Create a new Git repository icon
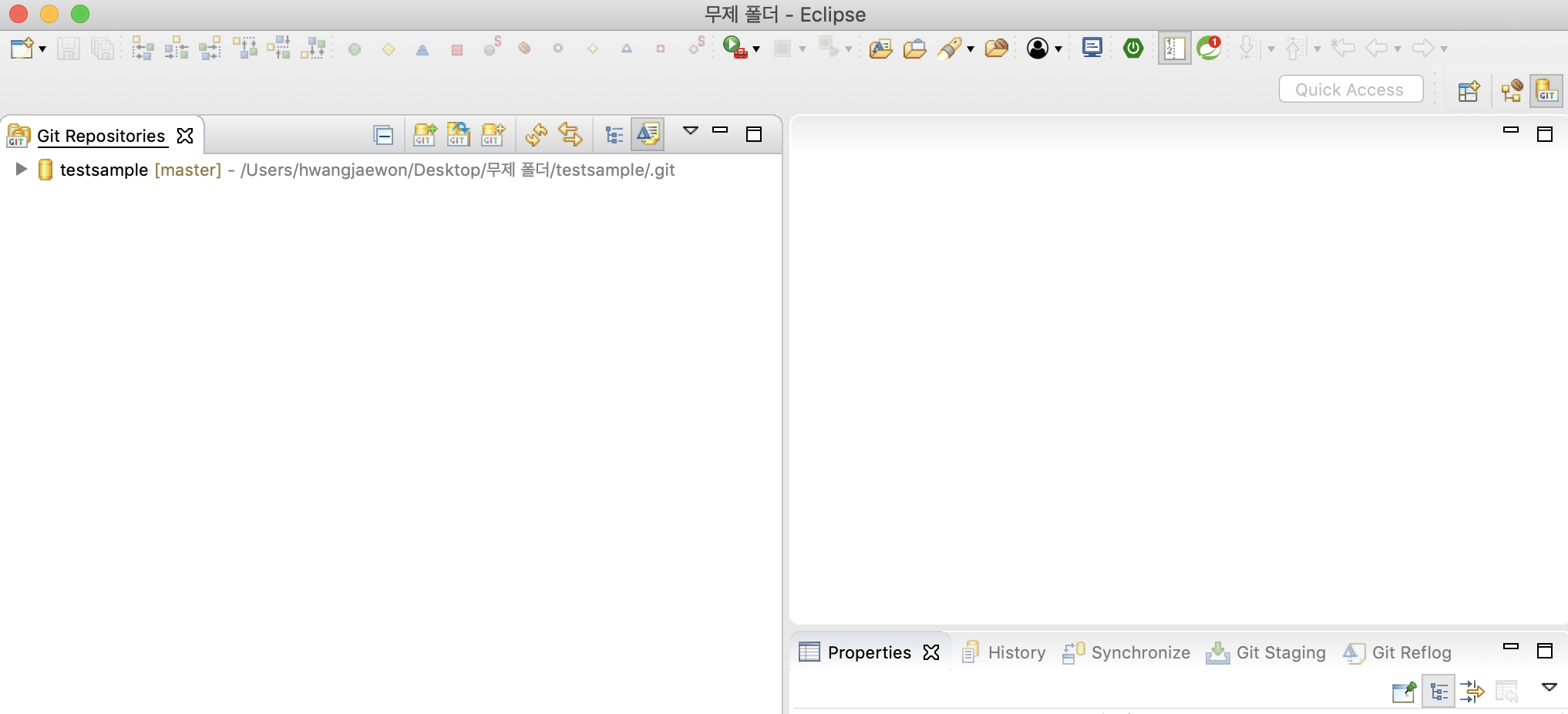The image size is (1568, 714). (x=493, y=135)
